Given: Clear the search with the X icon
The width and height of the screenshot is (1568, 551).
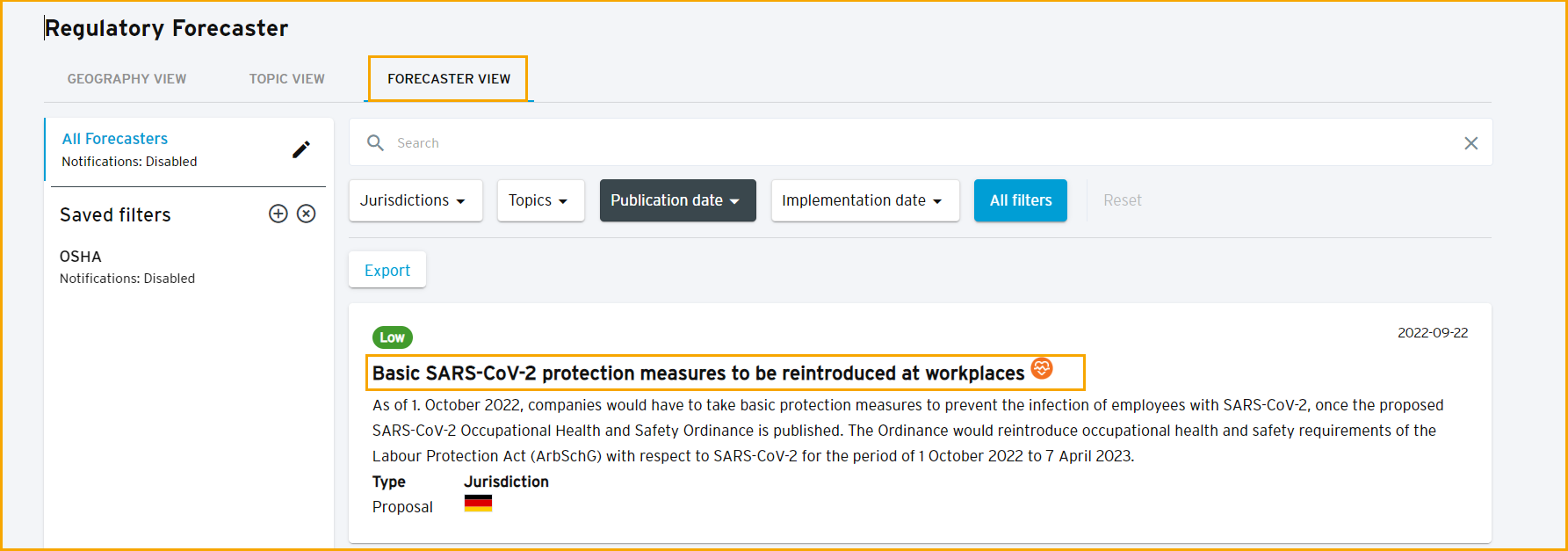Looking at the screenshot, I should click(1470, 143).
